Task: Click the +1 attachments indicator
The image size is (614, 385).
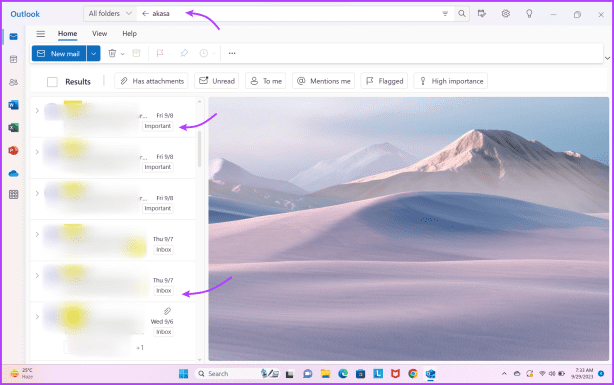Action: click(140, 347)
